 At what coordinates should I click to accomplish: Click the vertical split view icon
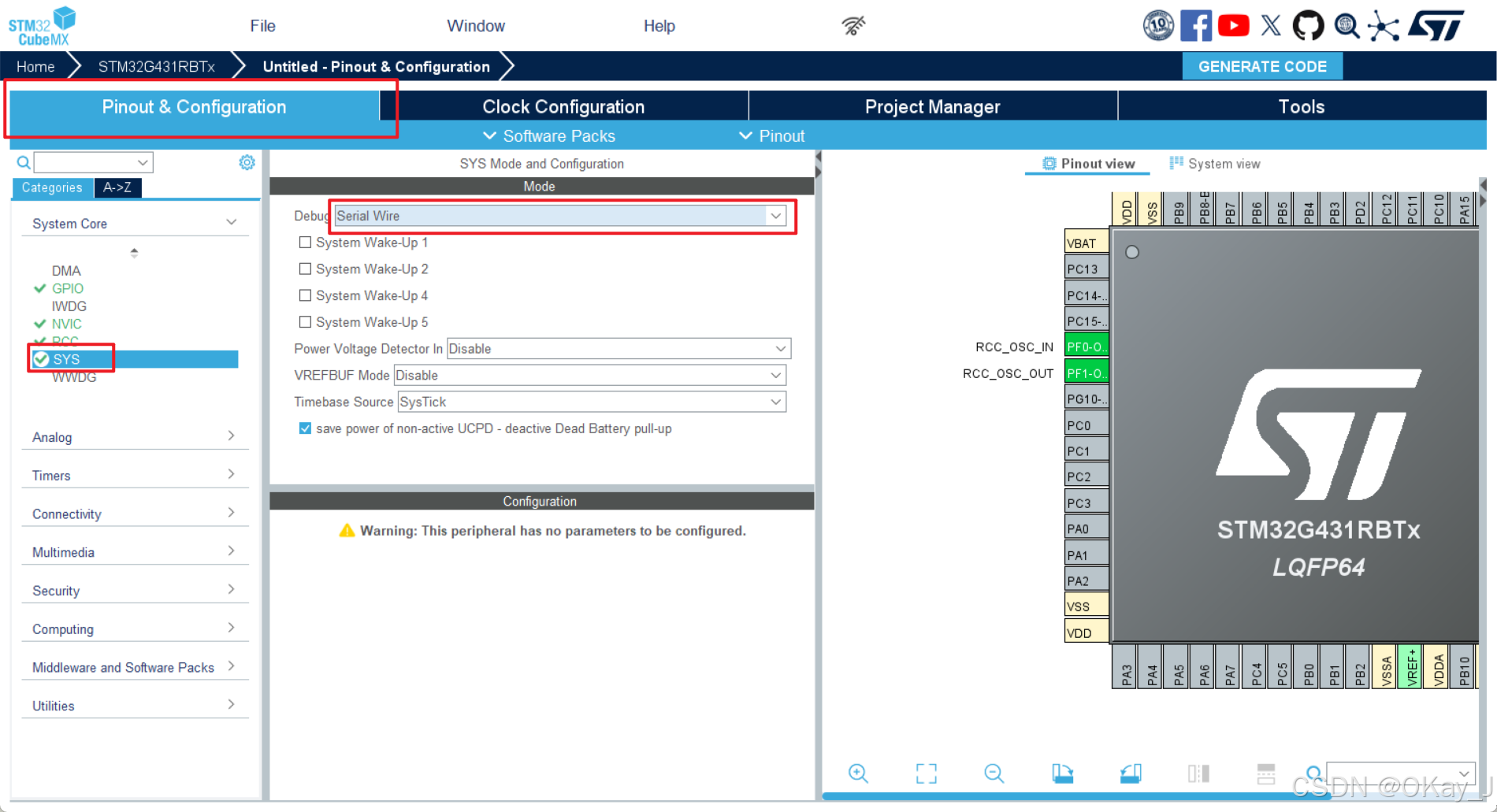click(1198, 773)
